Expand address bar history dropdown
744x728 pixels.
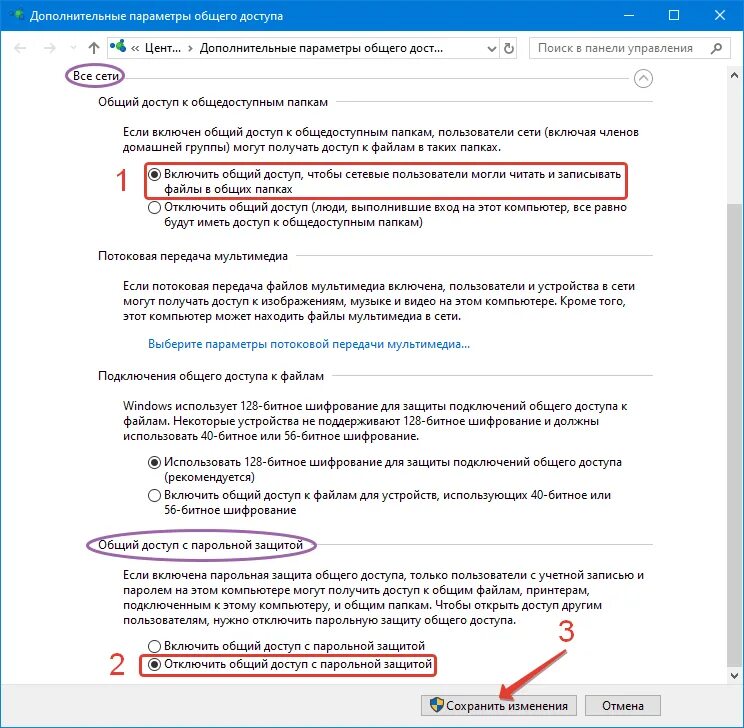[492, 48]
